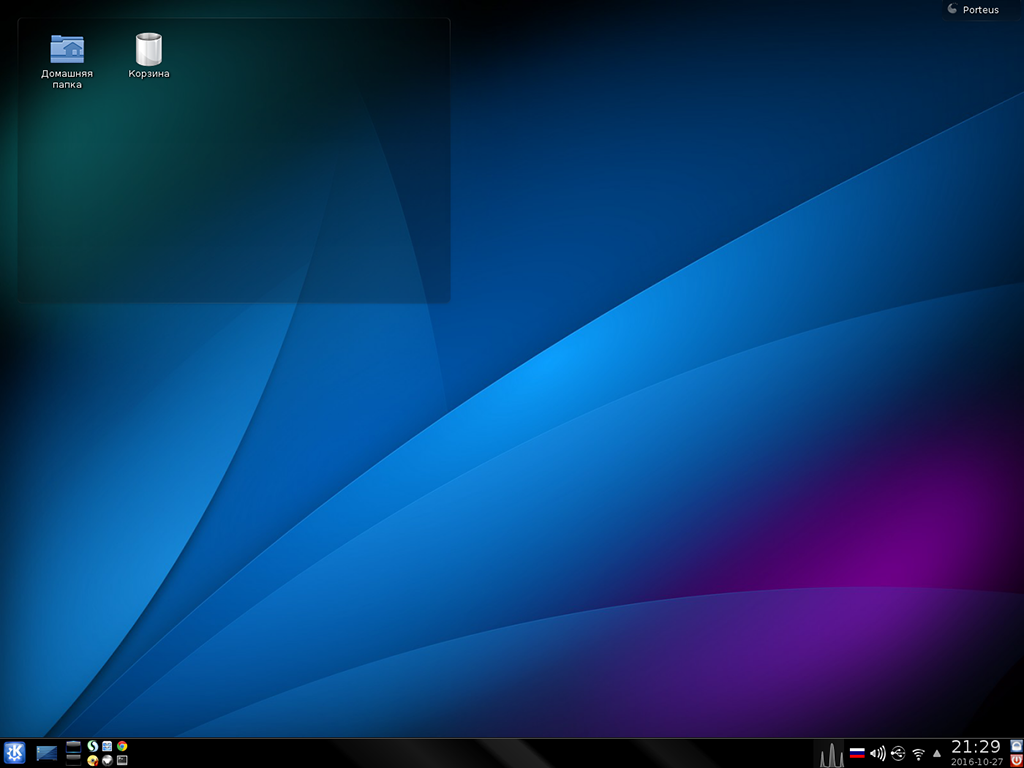The height and width of the screenshot is (768, 1024).
Task: Click the Show Desktop panel icon
Action: click(x=47, y=753)
